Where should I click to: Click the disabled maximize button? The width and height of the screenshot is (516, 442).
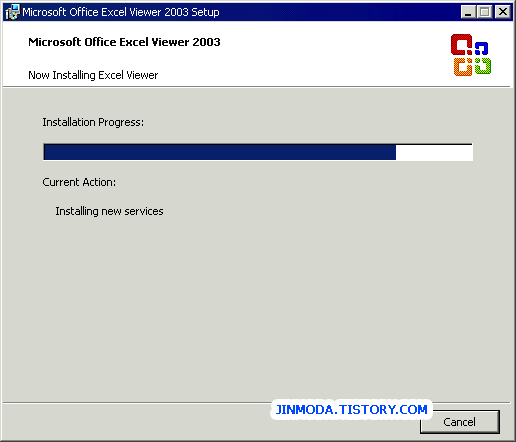[484, 12]
